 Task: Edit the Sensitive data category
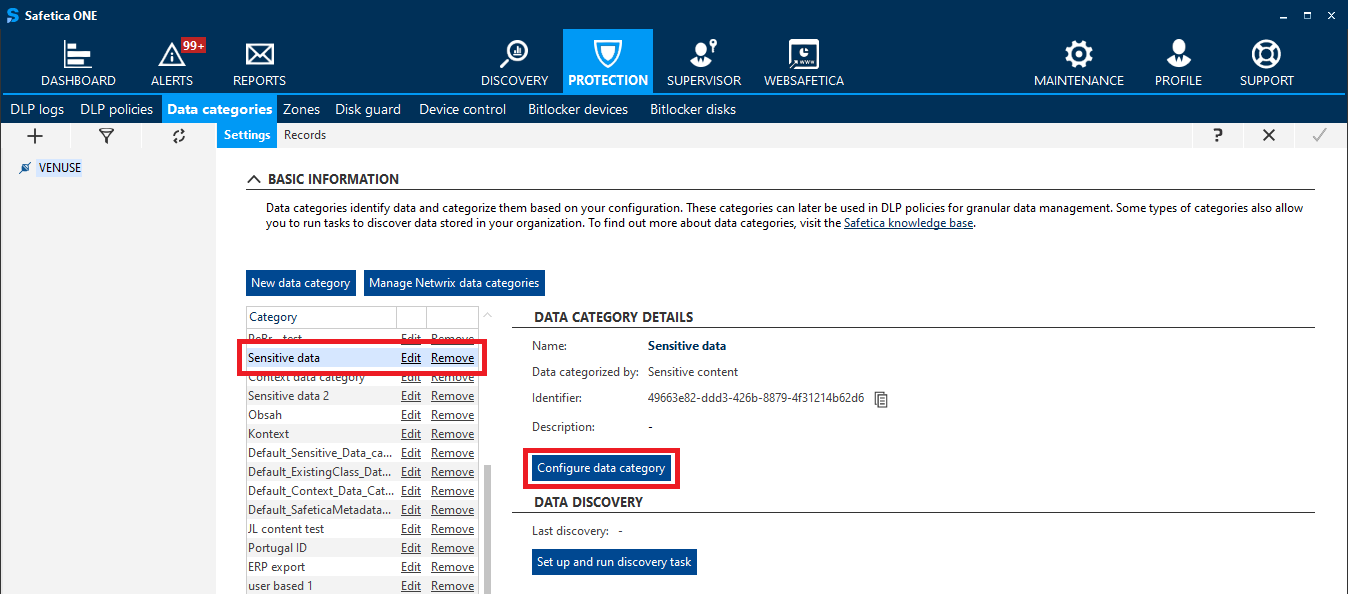click(x=411, y=358)
